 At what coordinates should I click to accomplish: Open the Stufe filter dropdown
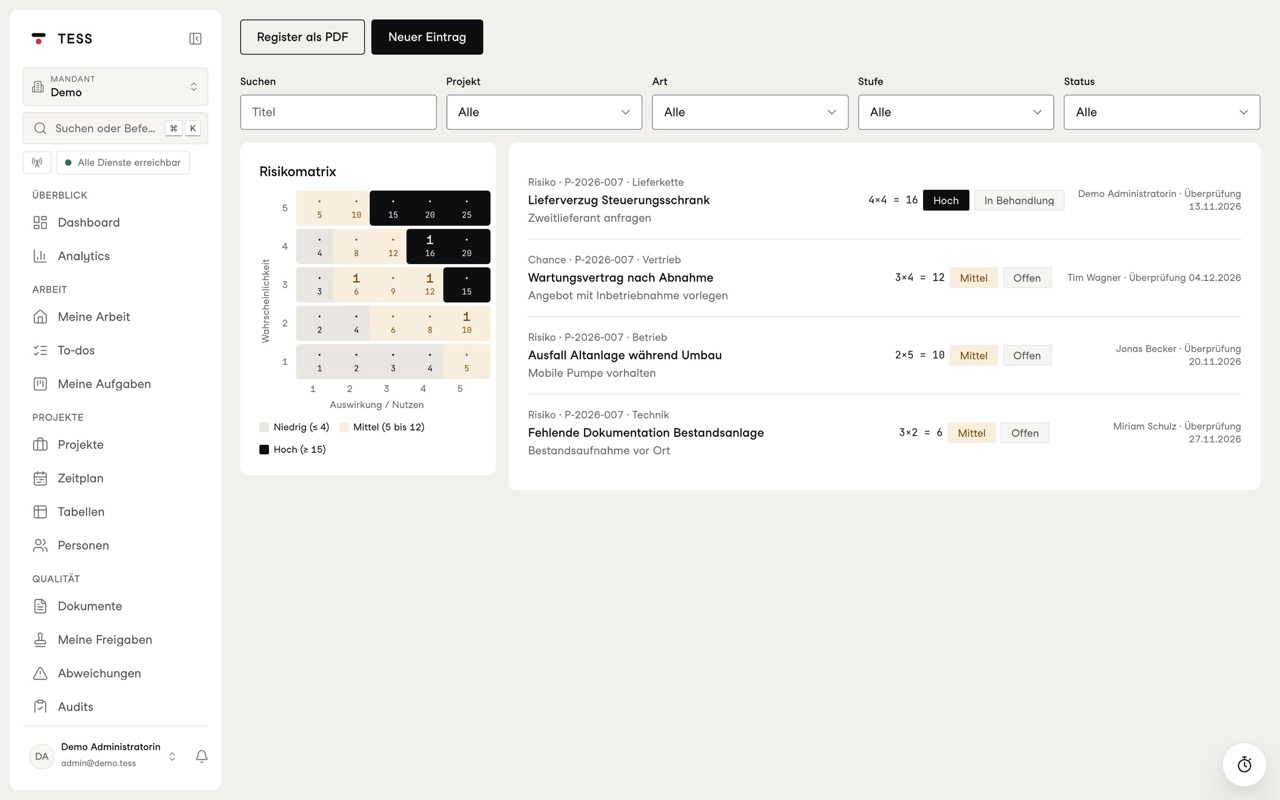pos(956,112)
